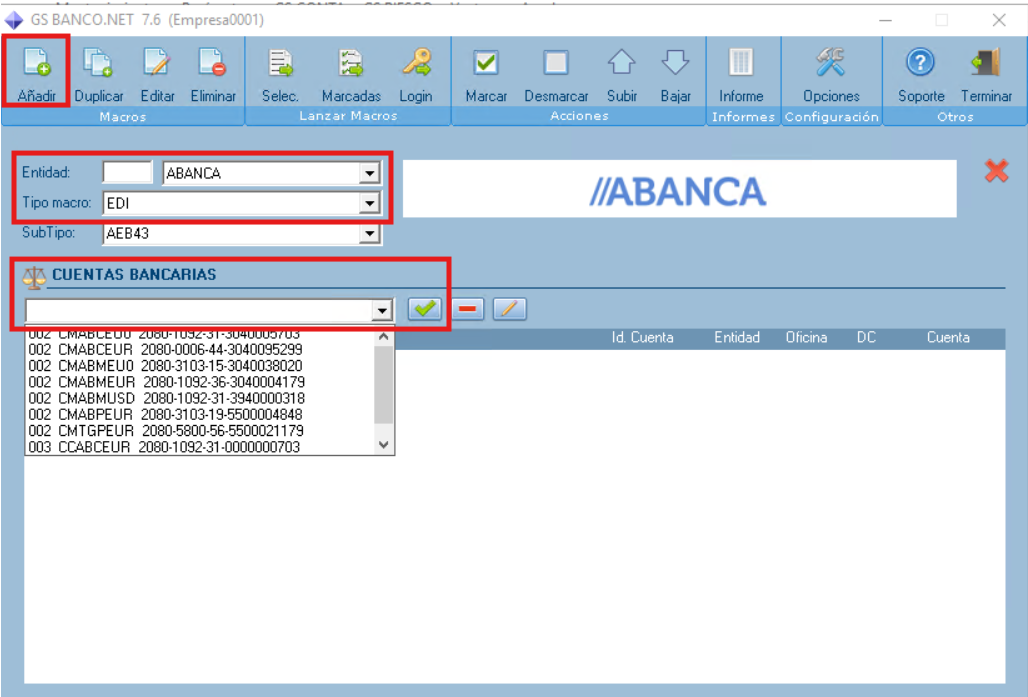Screen dimensions: 1028x697
Task: Click the DC column header
Action: (866, 338)
